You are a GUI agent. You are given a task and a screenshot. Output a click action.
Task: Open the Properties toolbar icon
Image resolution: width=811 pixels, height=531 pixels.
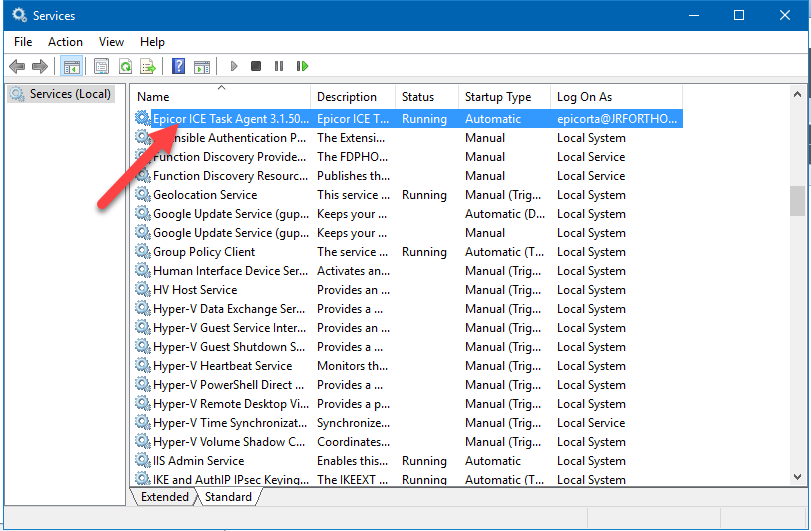pyautogui.click(x=101, y=66)
